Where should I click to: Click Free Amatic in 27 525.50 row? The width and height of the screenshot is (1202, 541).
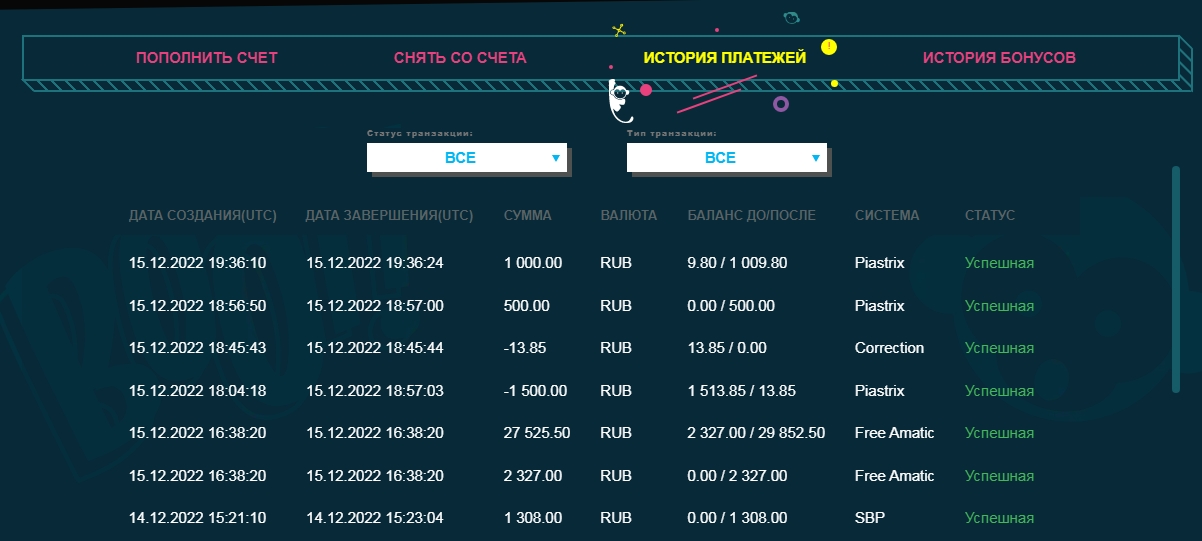pos(895,433)
